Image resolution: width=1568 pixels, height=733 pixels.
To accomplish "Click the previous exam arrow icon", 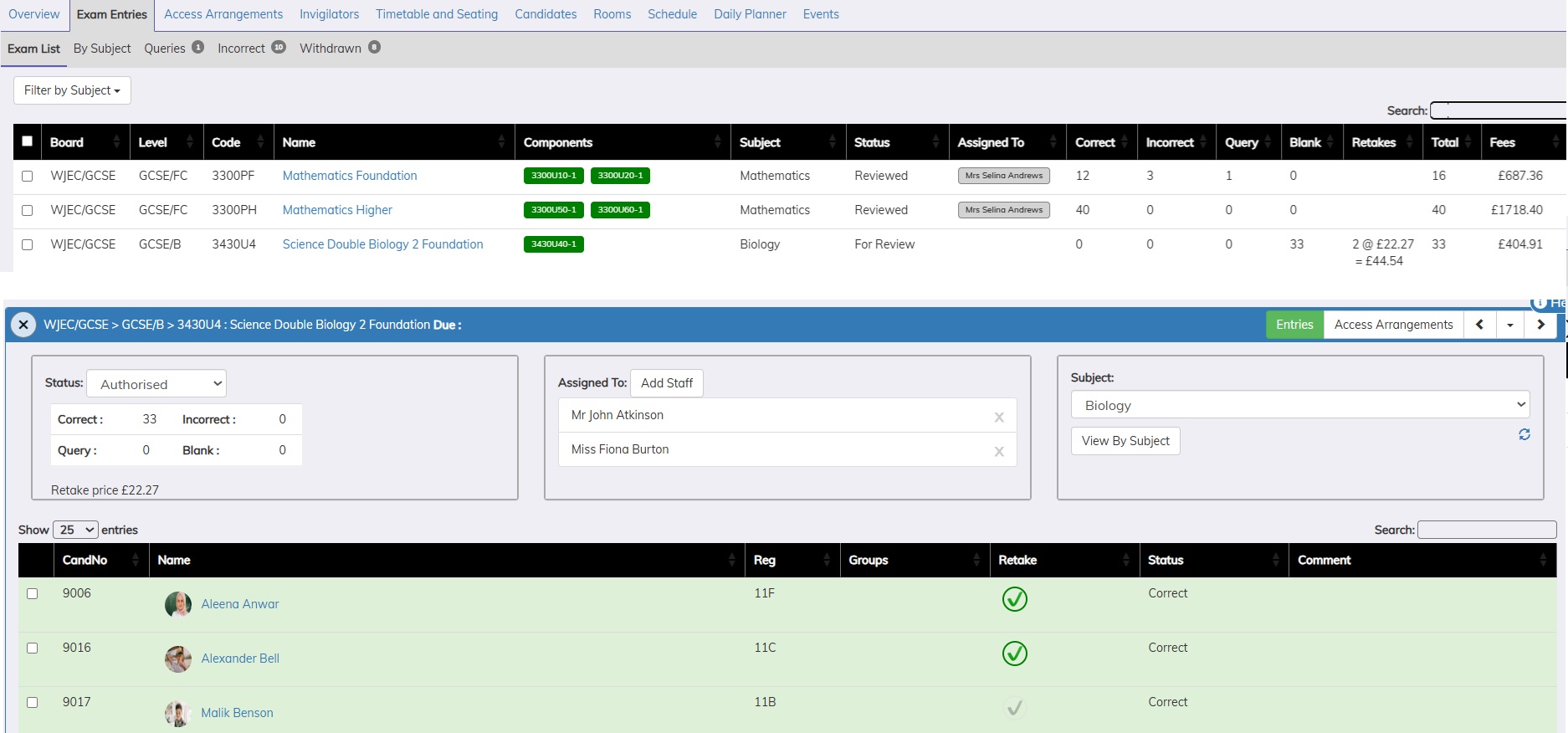I will (1479, 325).
